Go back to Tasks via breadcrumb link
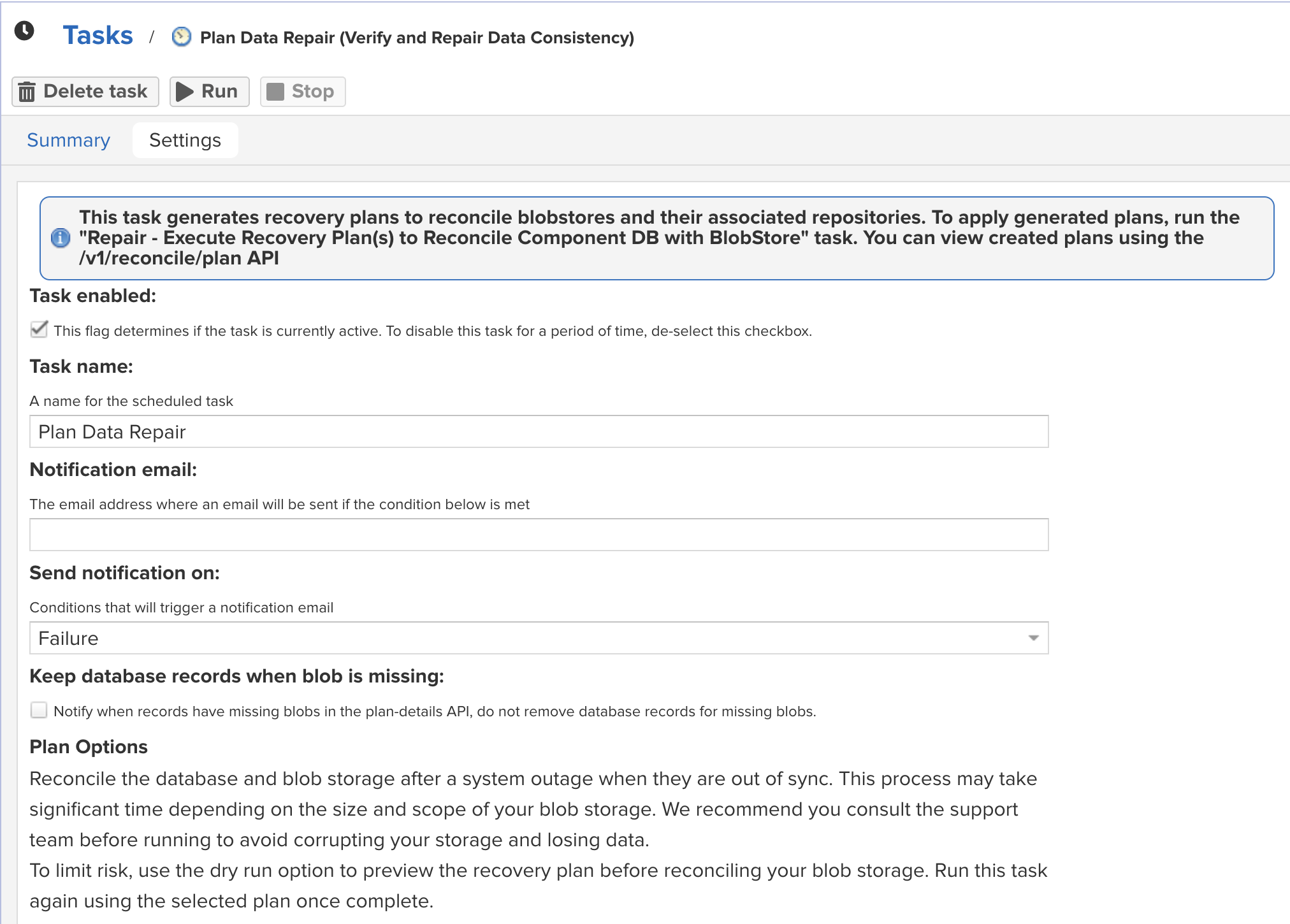The image size is (1290, 924). (x=98, y=35)
